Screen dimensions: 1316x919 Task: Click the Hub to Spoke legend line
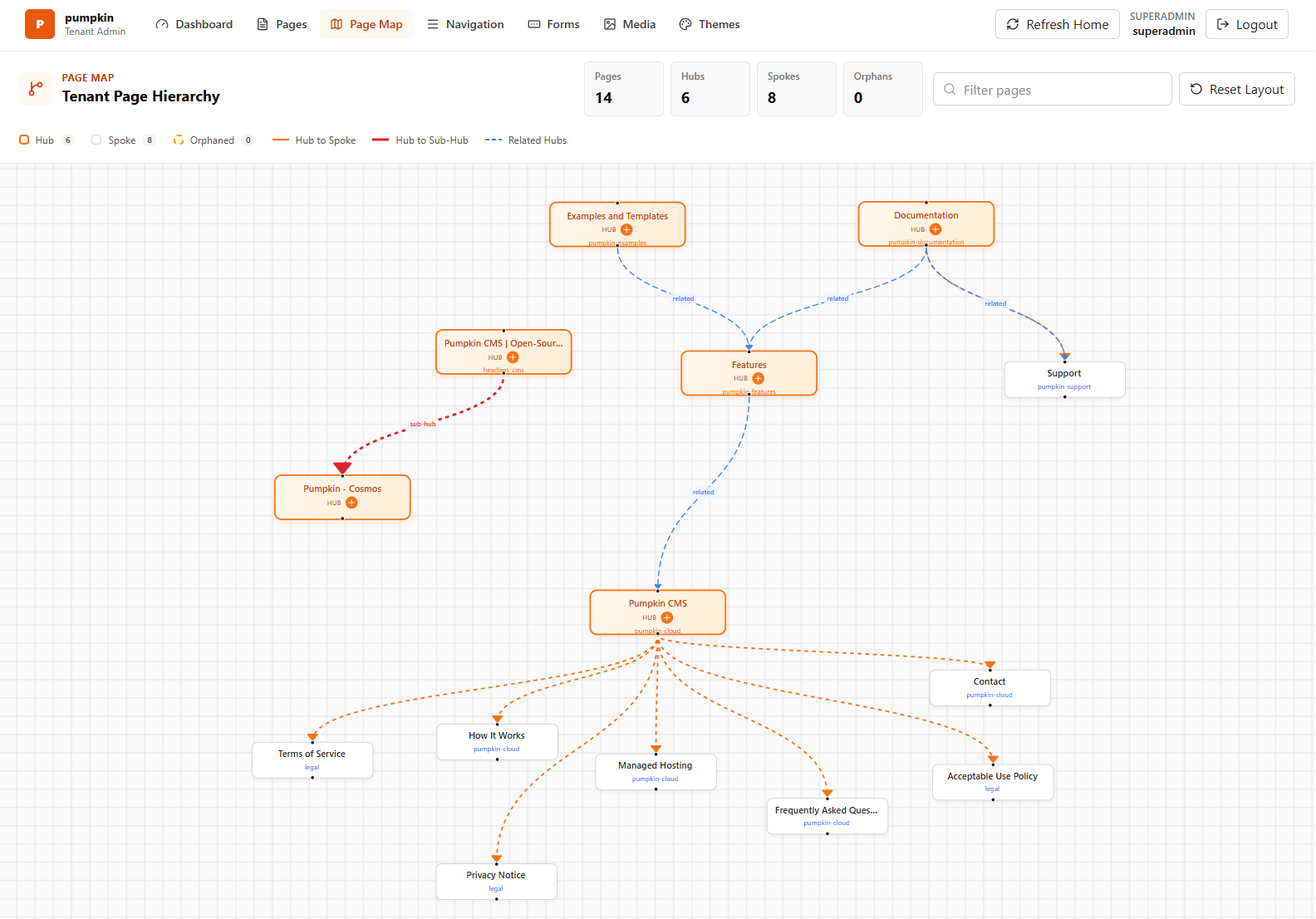pos(314,140)
